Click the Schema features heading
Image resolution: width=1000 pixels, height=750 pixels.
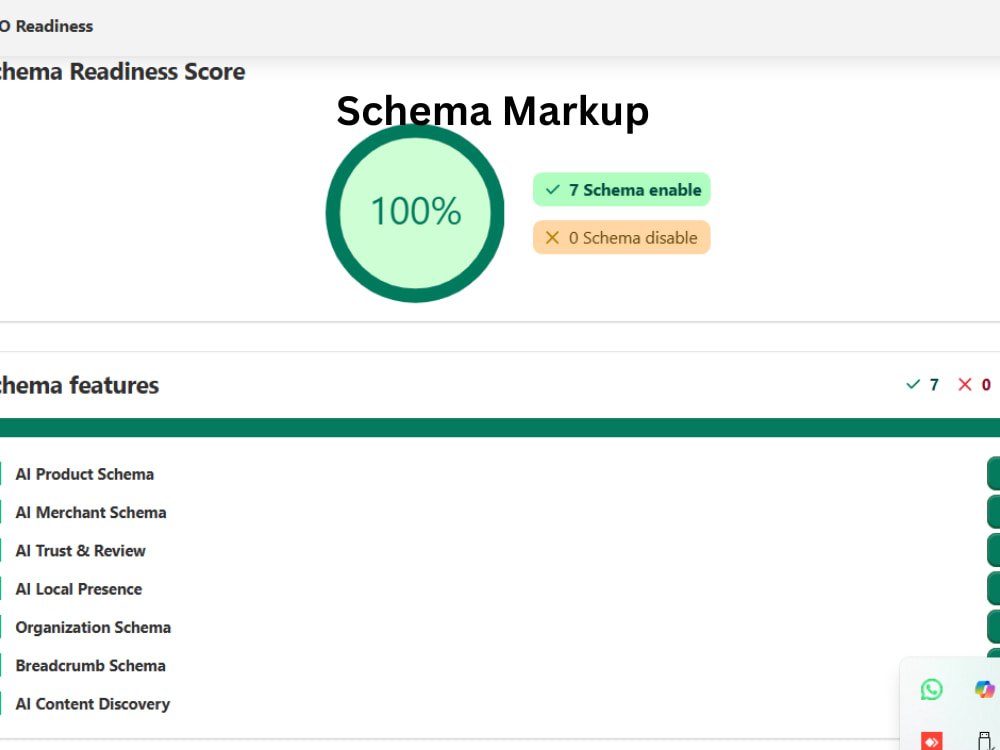tap(79, 385)
